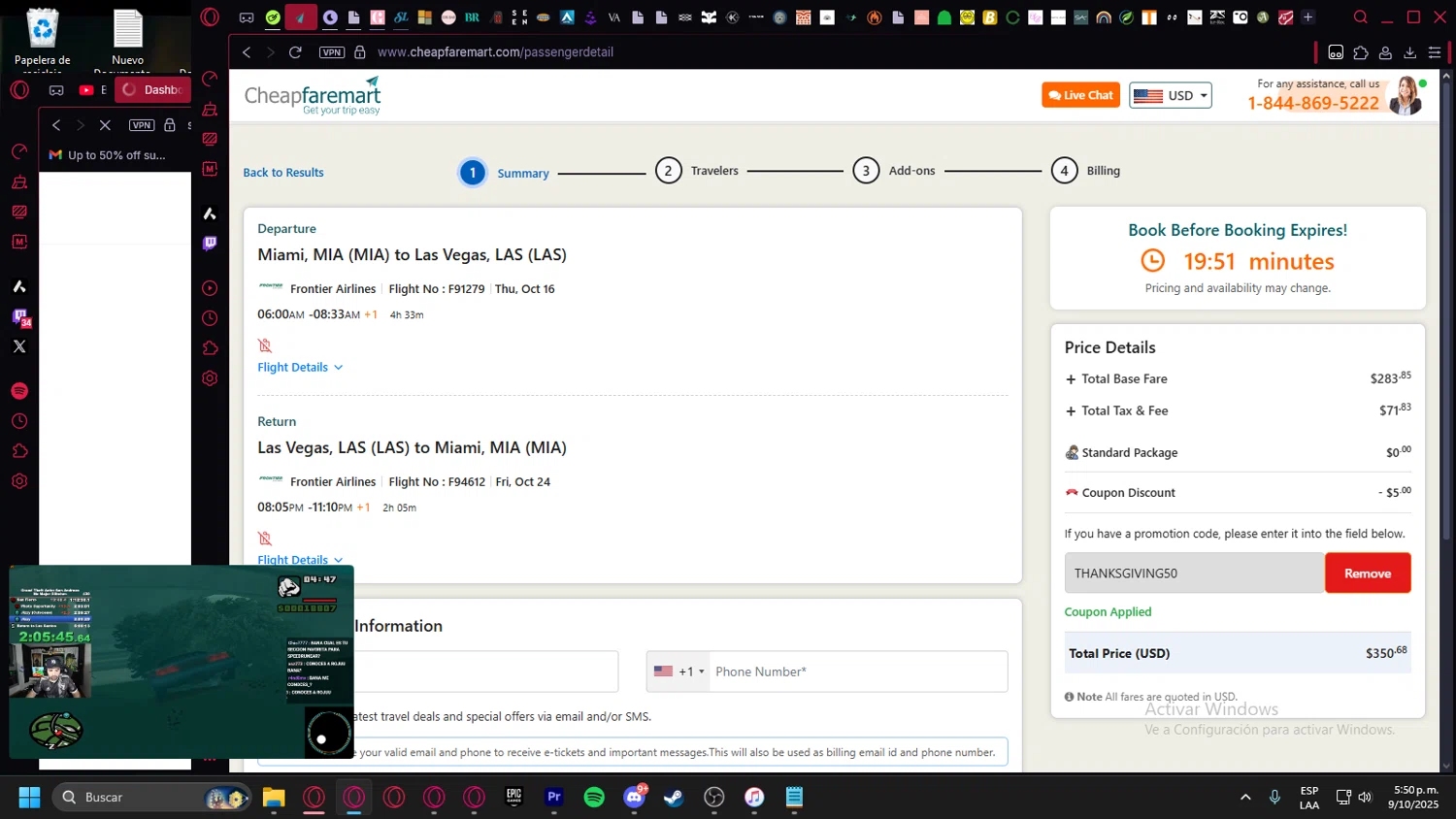Go to Travelers step 2

tap(697, 171)
